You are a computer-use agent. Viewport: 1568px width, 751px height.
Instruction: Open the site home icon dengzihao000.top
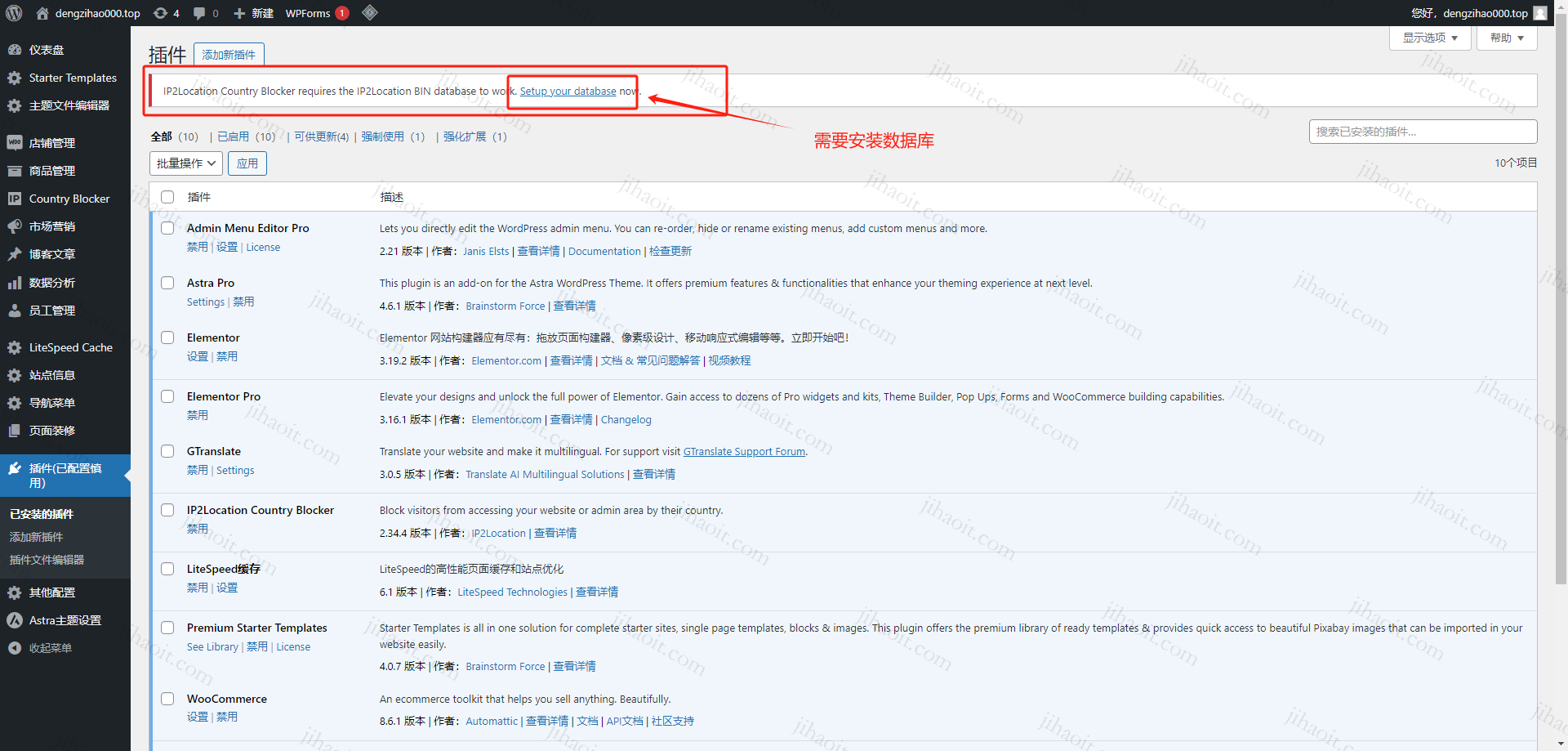[42, 13]
